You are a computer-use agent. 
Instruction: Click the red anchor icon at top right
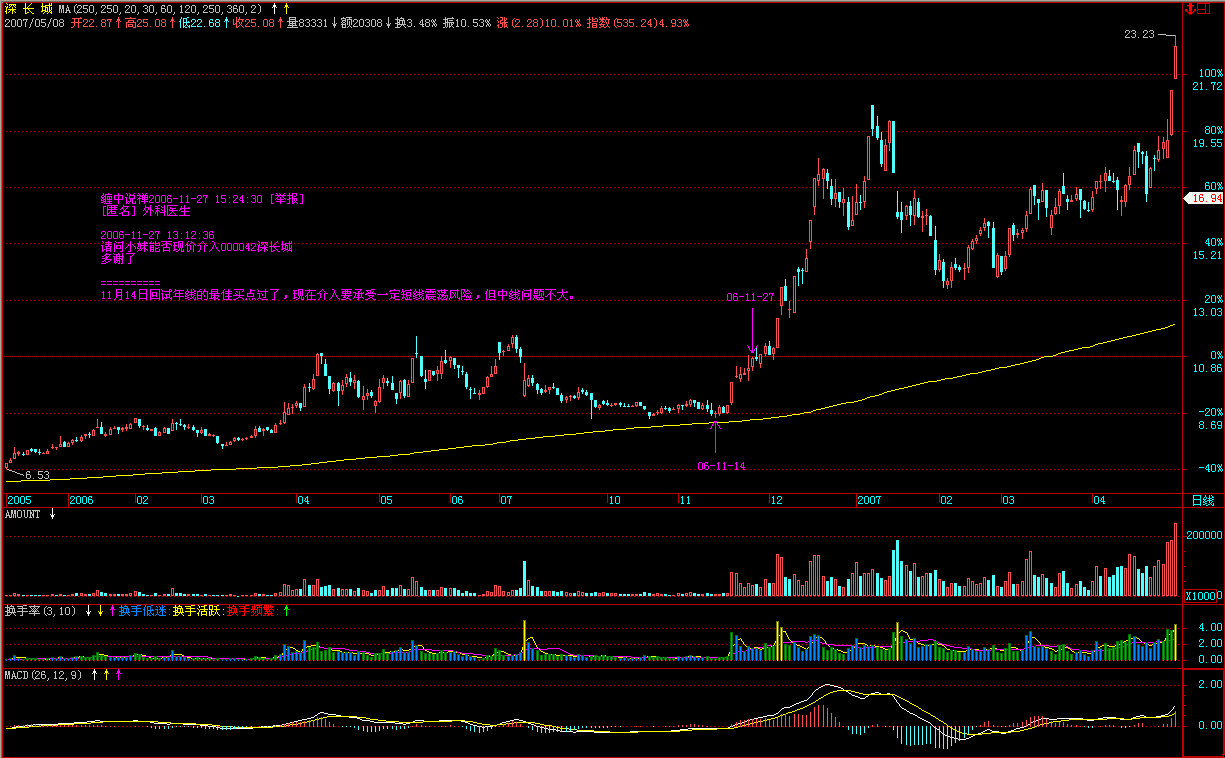click(1190, 9)
